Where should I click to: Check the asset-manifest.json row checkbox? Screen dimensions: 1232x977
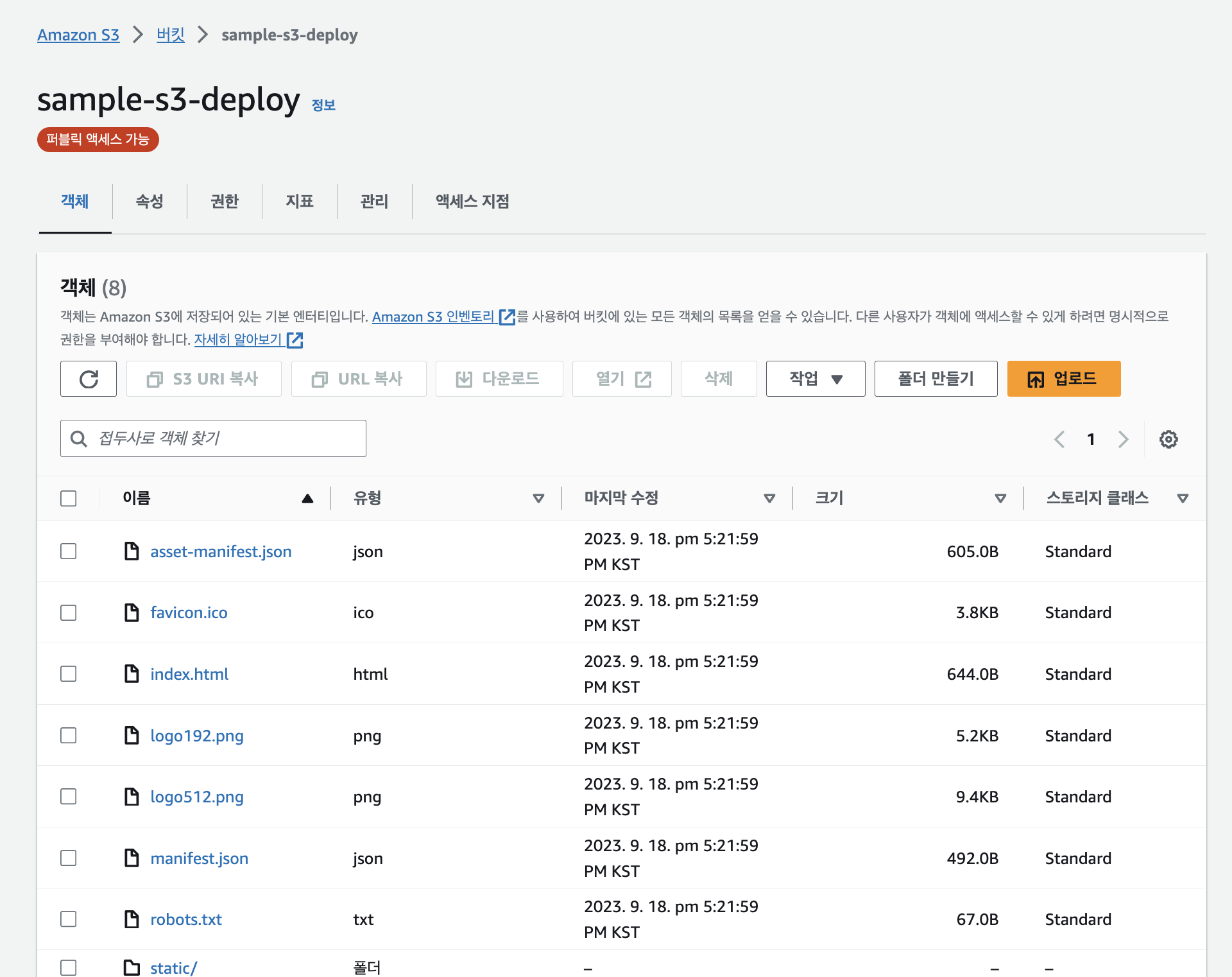pos(69,551)
